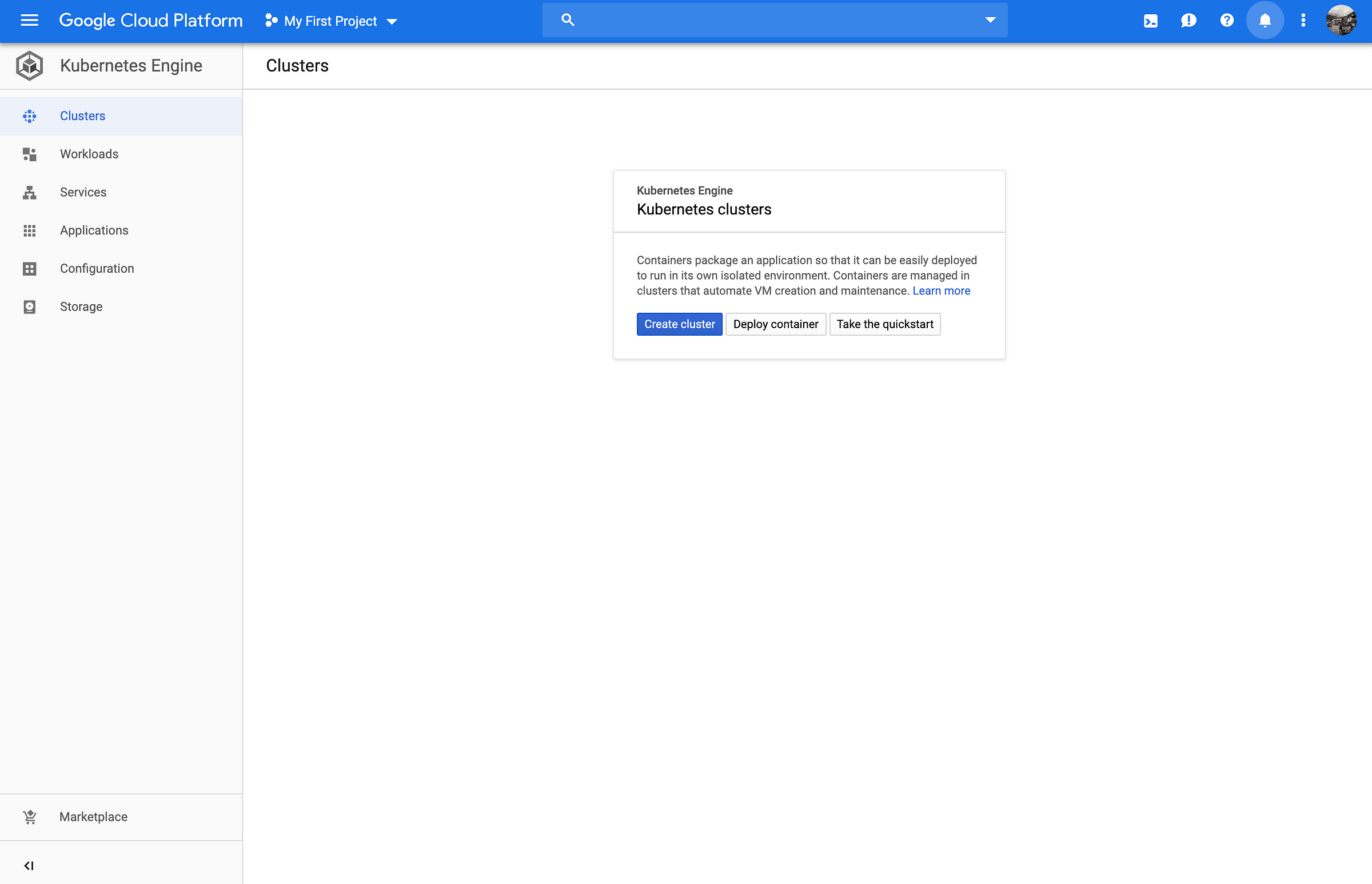The width and height of the screenshot is (1372, 884).
Task: Open the Applications page
Action: [x=121, y=230]
